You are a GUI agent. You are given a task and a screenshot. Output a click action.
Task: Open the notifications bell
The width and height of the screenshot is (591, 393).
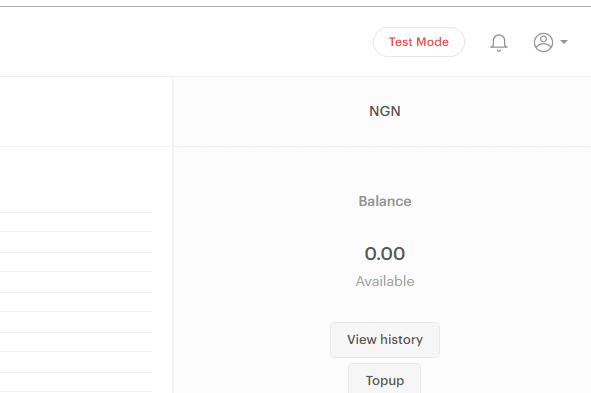pos(499,42)
